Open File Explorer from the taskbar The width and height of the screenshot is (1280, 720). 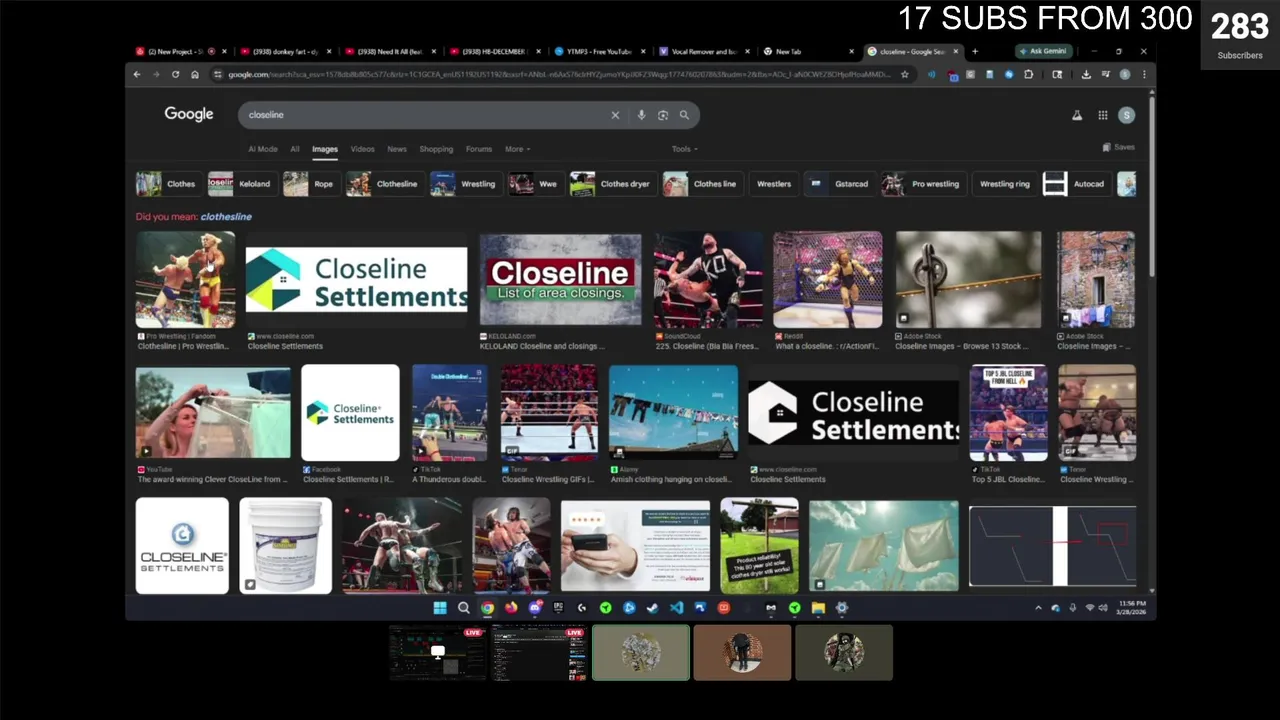pyautogui.click(x=818, y=607)
